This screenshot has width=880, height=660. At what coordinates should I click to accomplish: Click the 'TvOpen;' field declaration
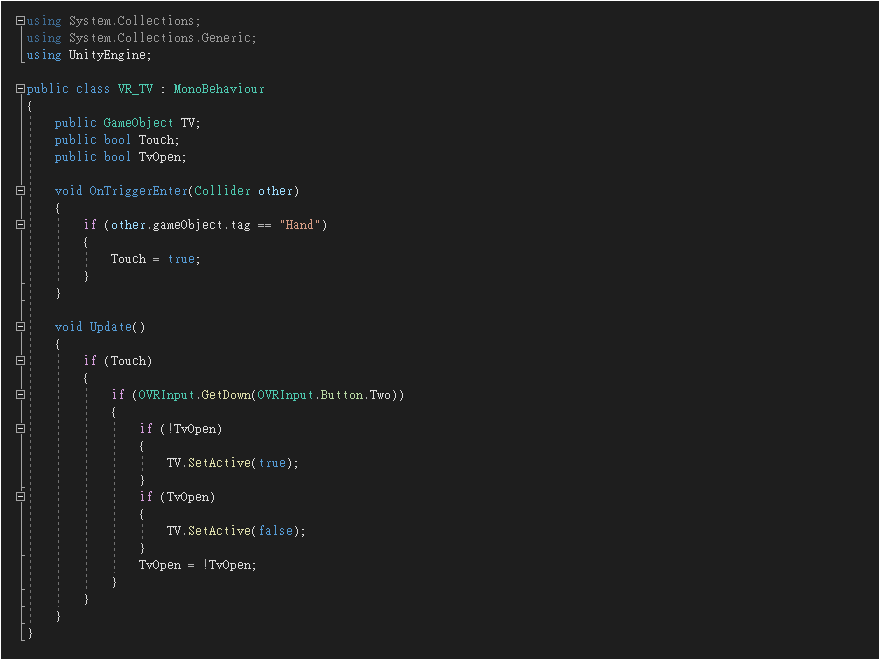tap(163, 157)
